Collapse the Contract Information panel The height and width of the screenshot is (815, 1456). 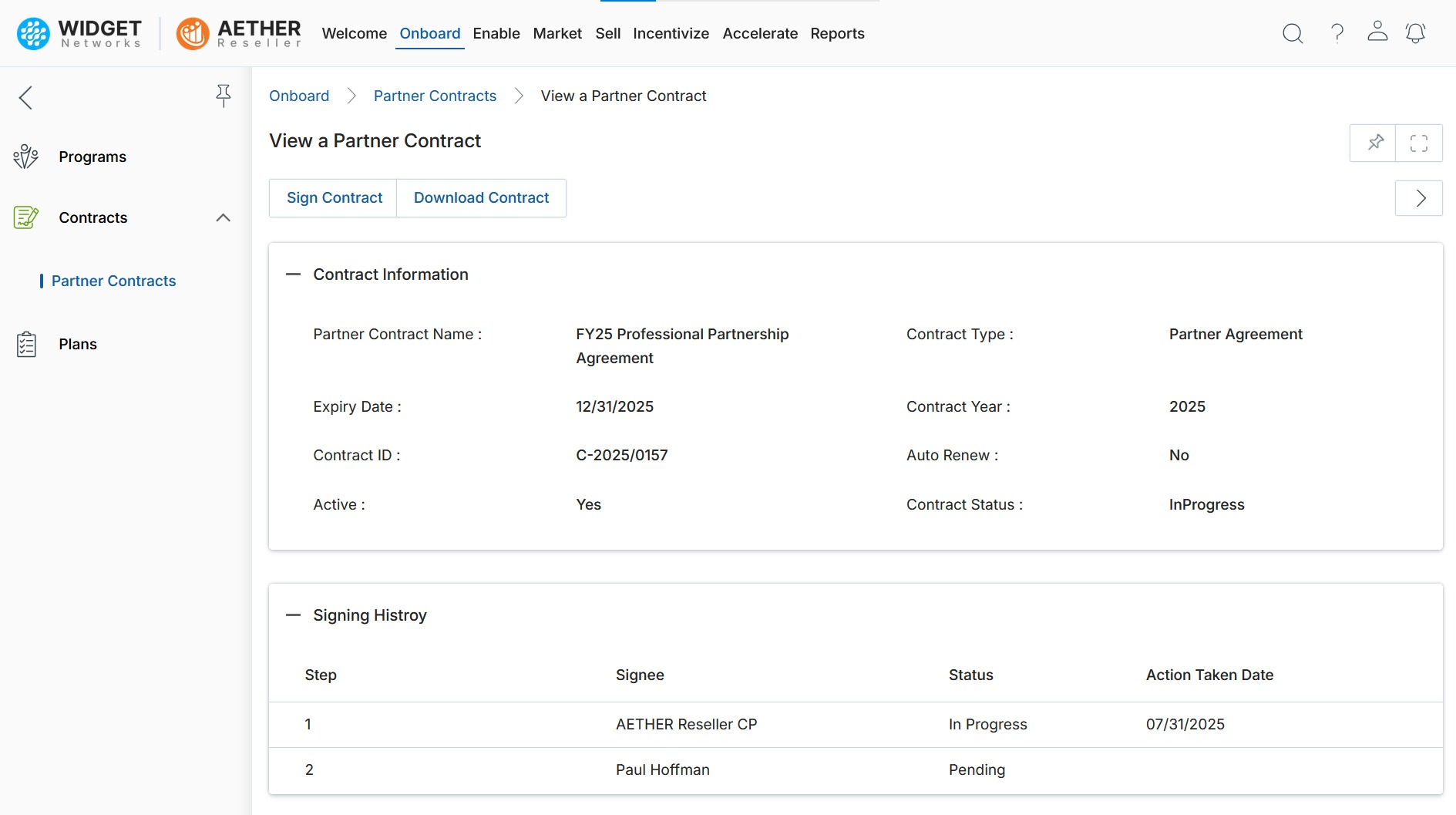(x=293, y=274)
